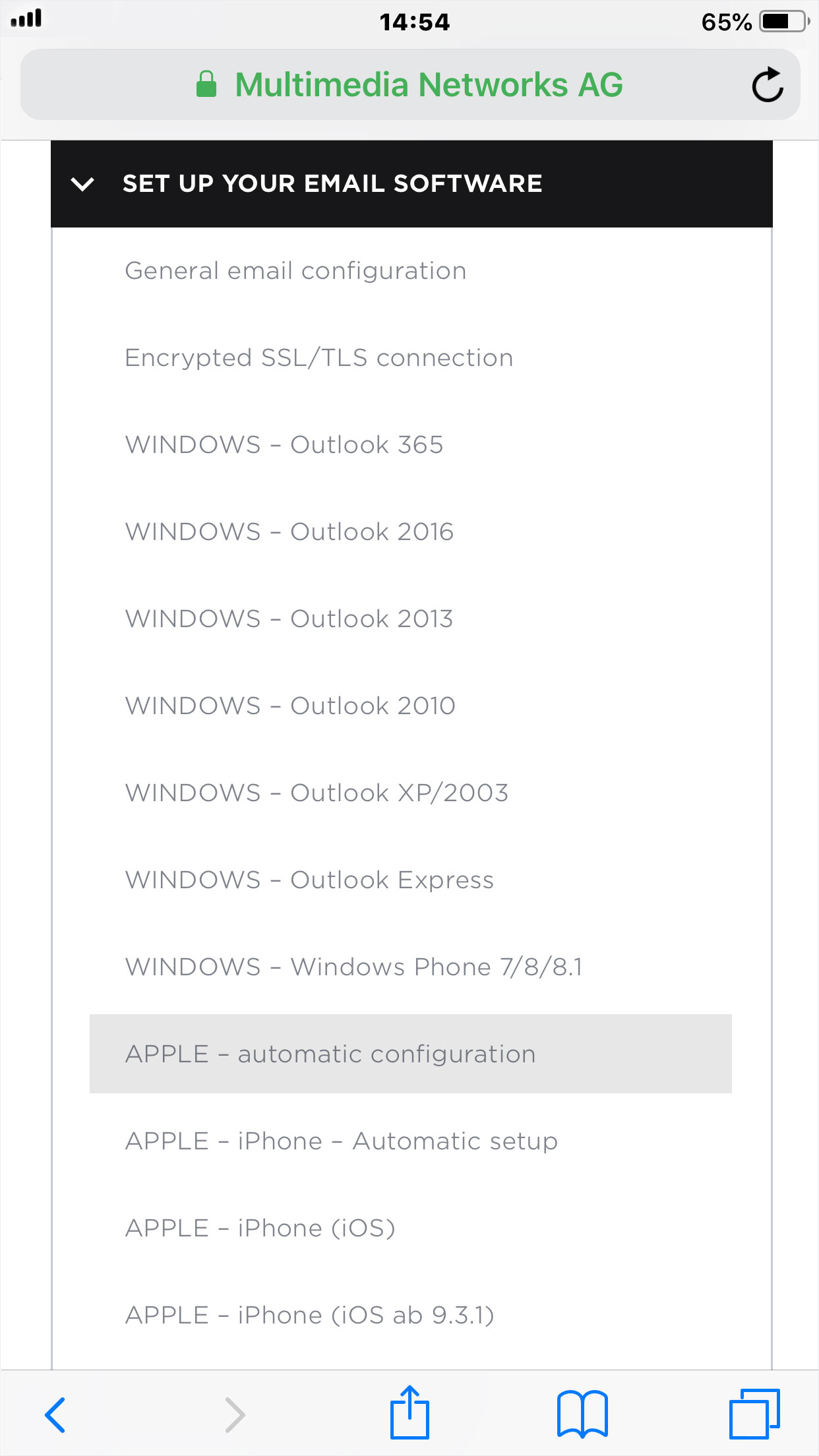This screenshot has width=819, height=1456.
Task: Open the share sheet icon
Action: pos(409,1412)
